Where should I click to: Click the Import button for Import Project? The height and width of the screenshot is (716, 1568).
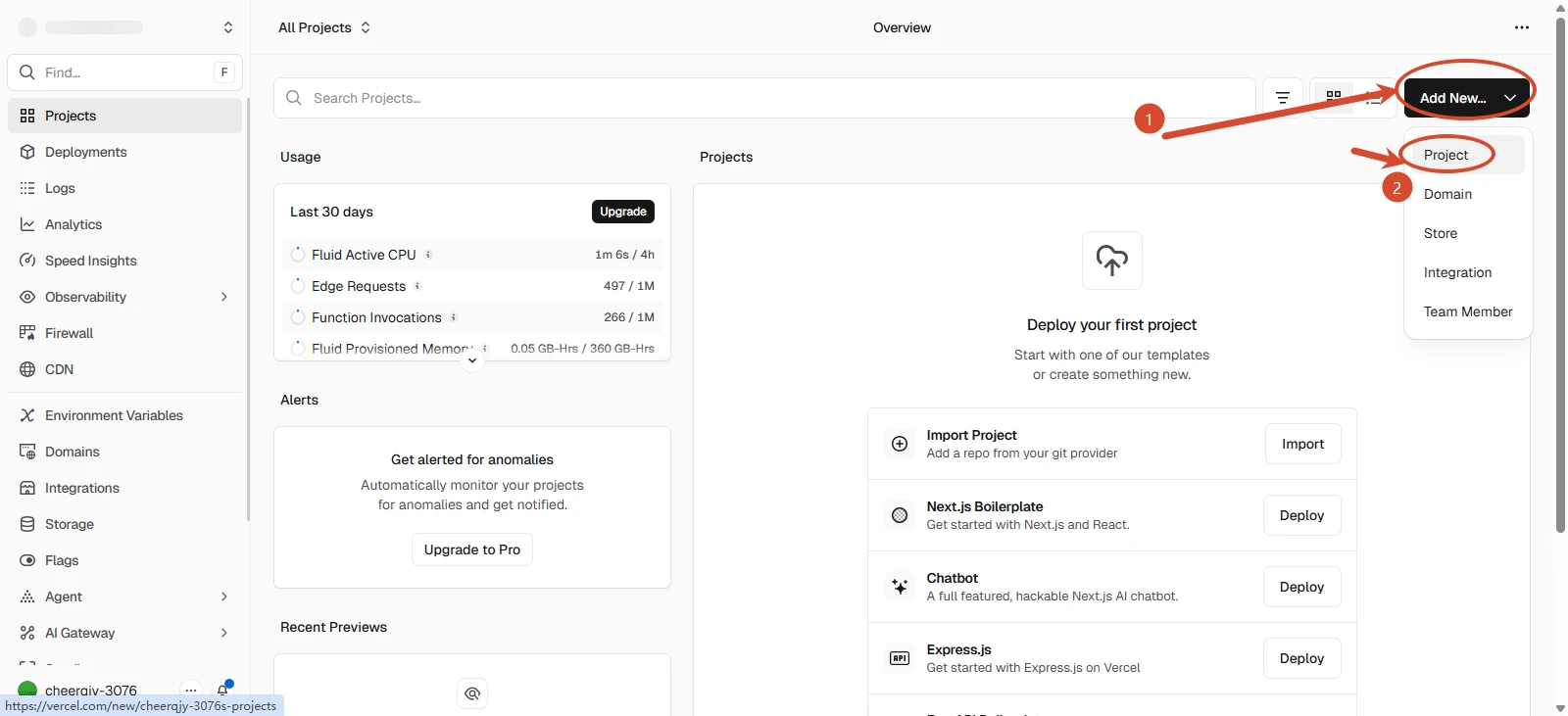click(1303, 444)
